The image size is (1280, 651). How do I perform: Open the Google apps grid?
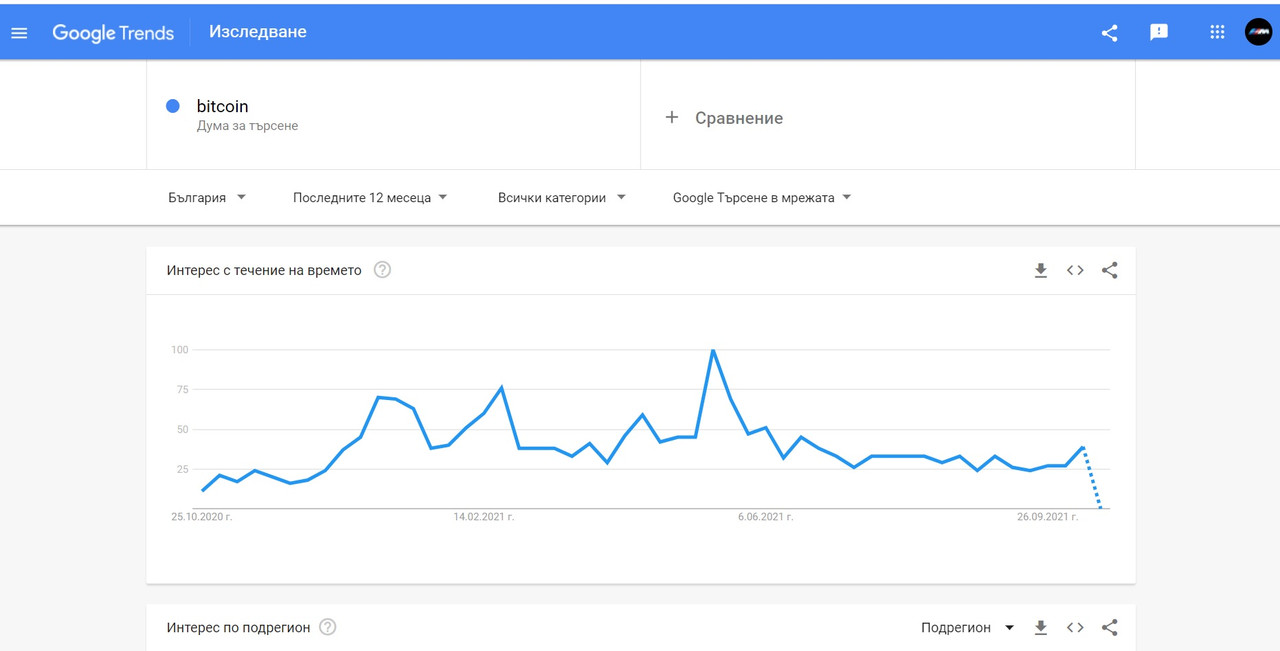coord(1217,32)
